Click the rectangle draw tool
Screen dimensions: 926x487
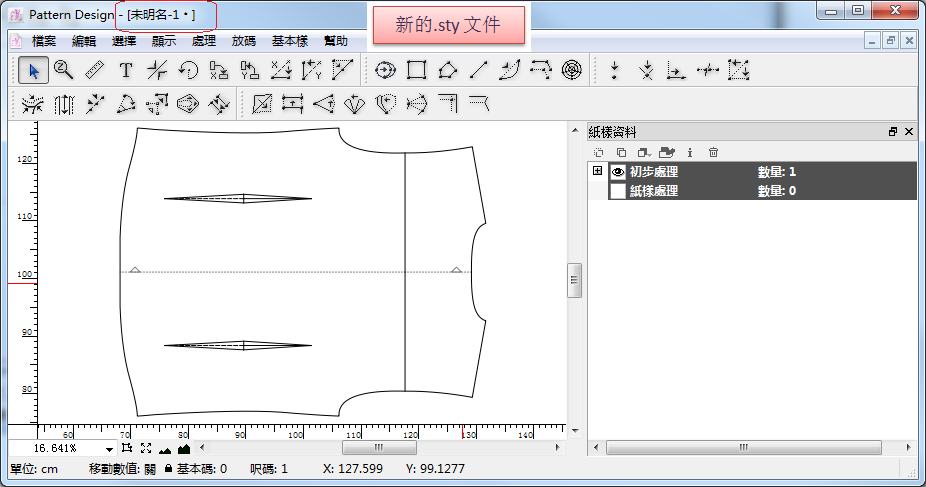(417, 70)
